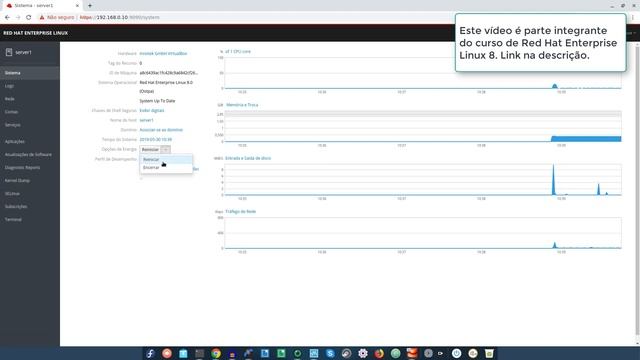
Task: Click the CPU core graph title link
Action: (x=238, y=52)
